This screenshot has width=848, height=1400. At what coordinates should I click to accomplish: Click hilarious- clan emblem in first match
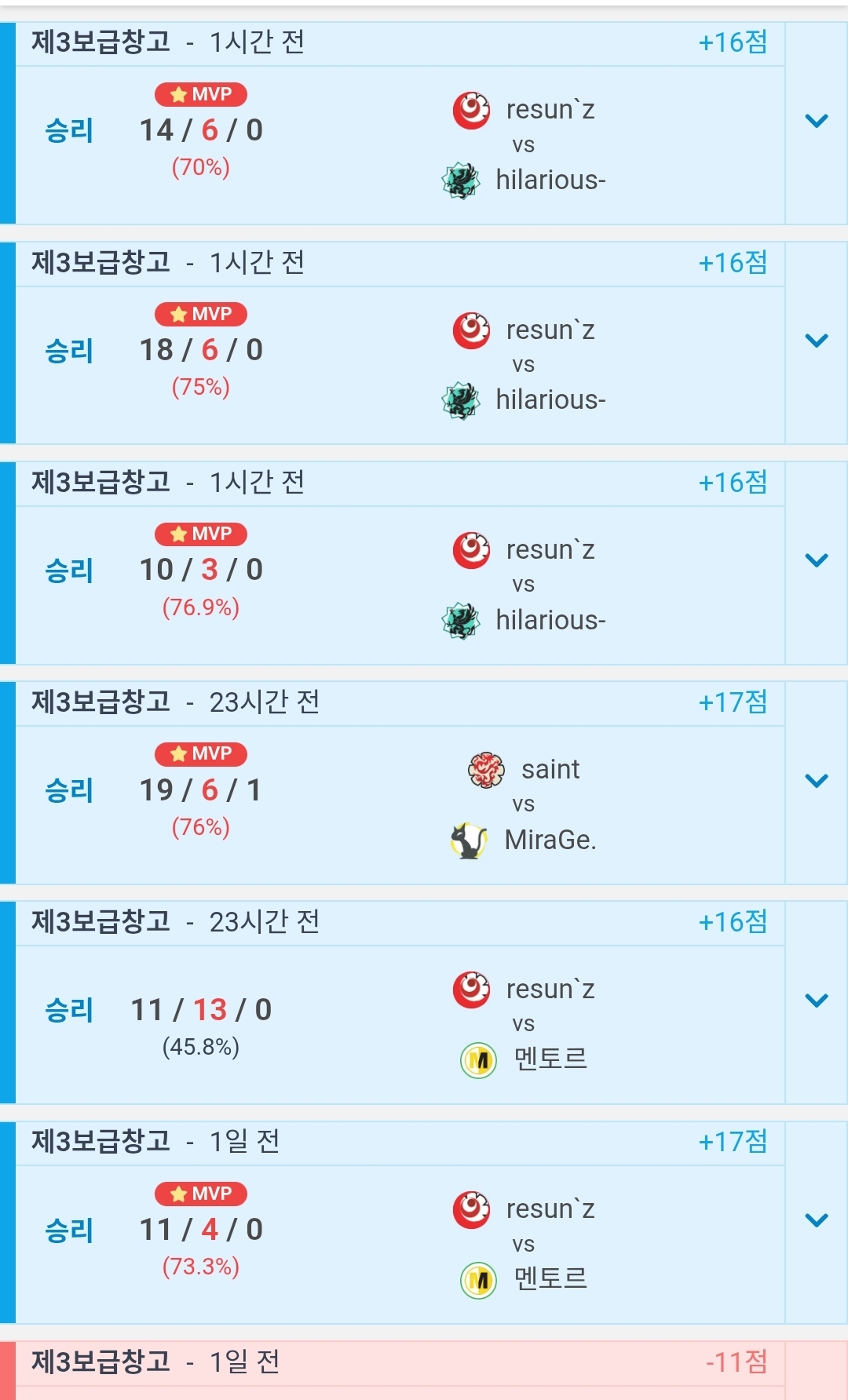coord(461,180)
